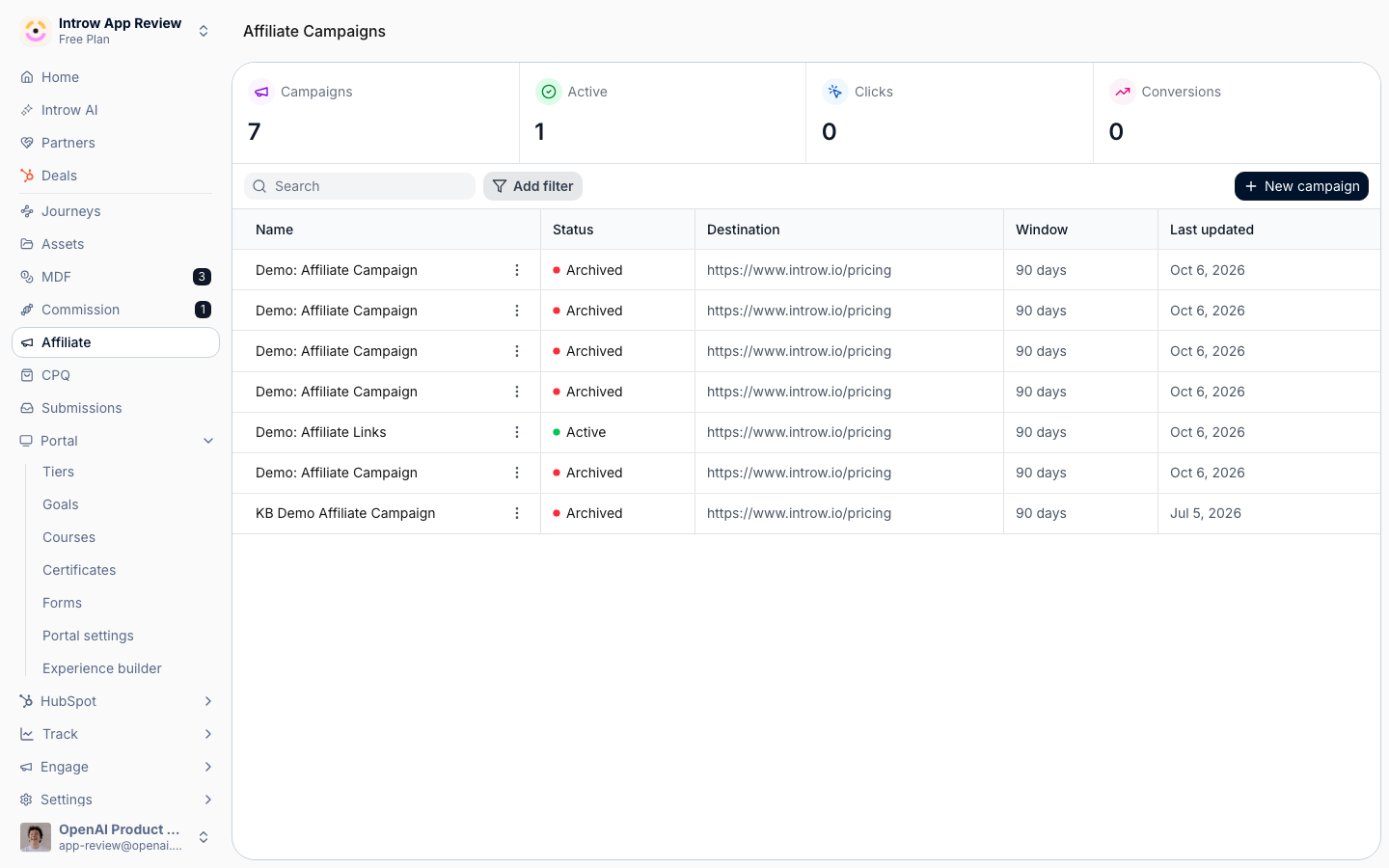Expand the Track section
Image resolution: width=1389 pixels, height=868 pixels.
(x=208, y=734)
